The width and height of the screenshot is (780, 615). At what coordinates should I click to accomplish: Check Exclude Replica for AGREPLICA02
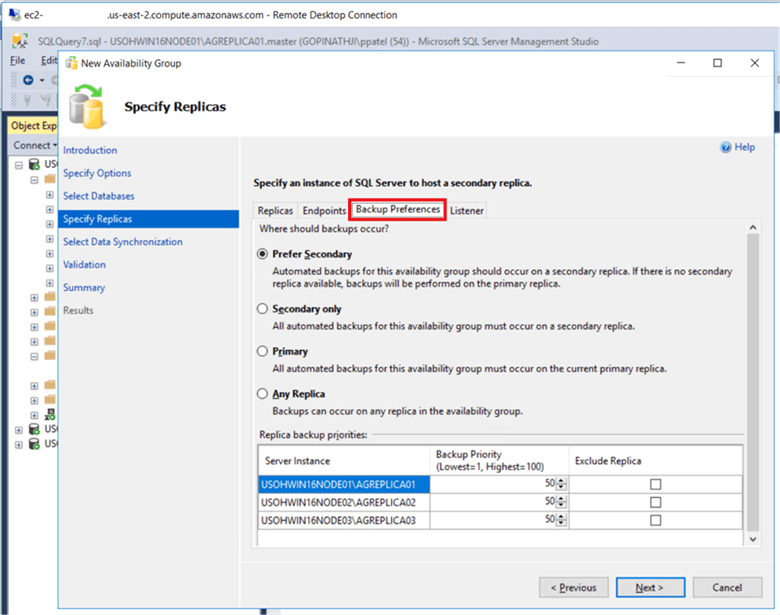pyautogui.click(x=656, y=502)
